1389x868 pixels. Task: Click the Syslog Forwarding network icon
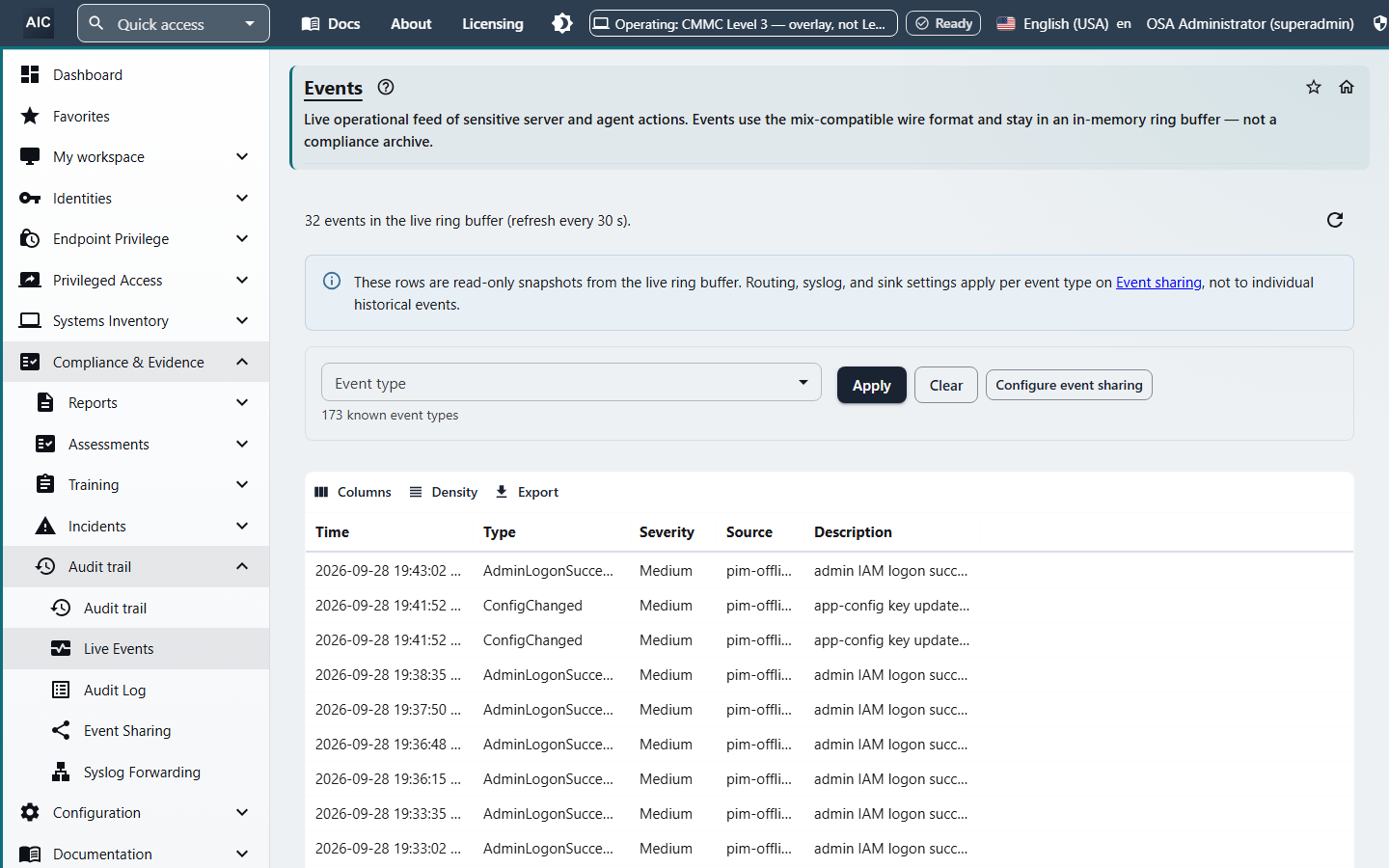(61, 772)
